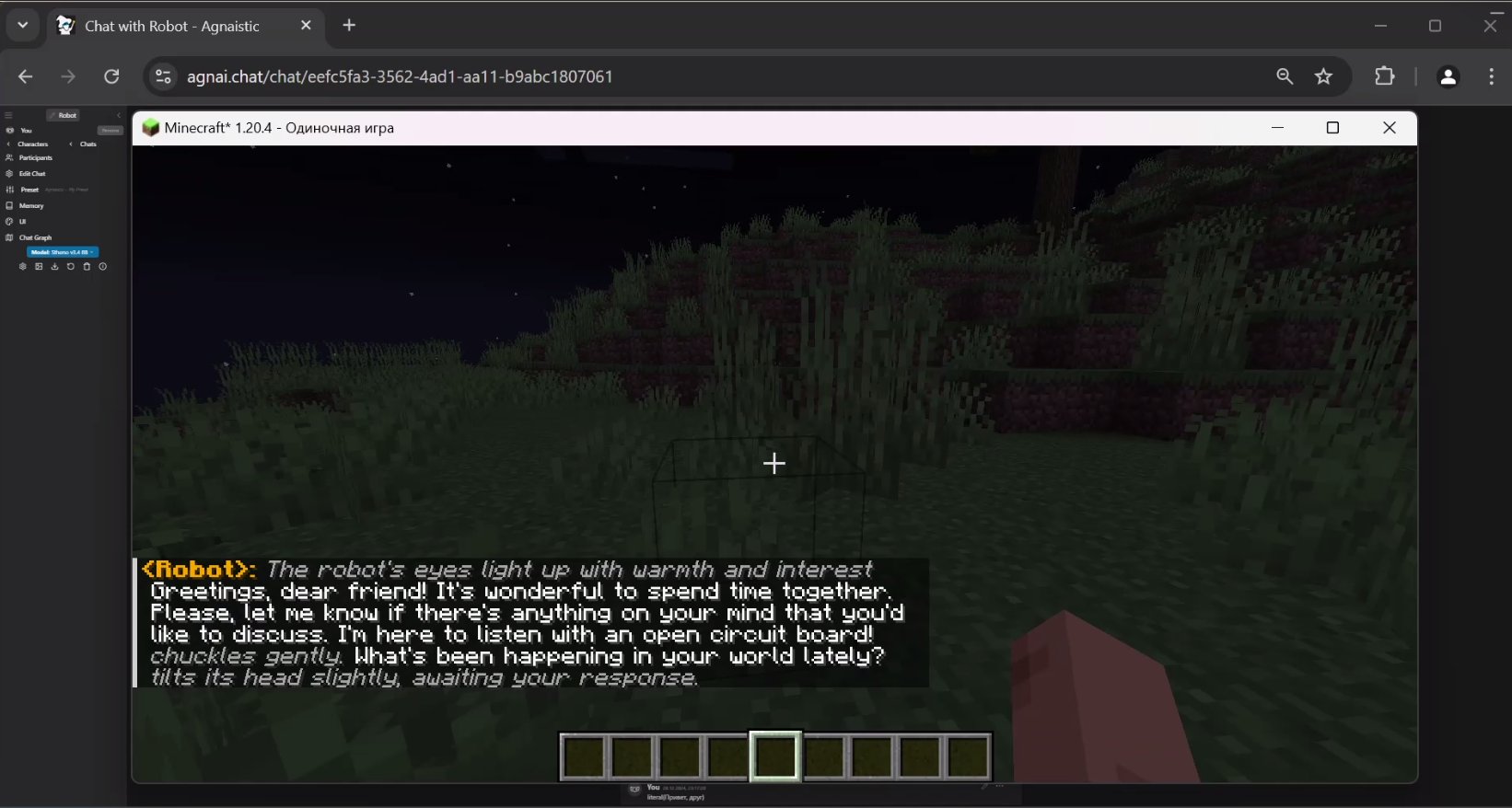Open a new browser tab

pos(349,26)
